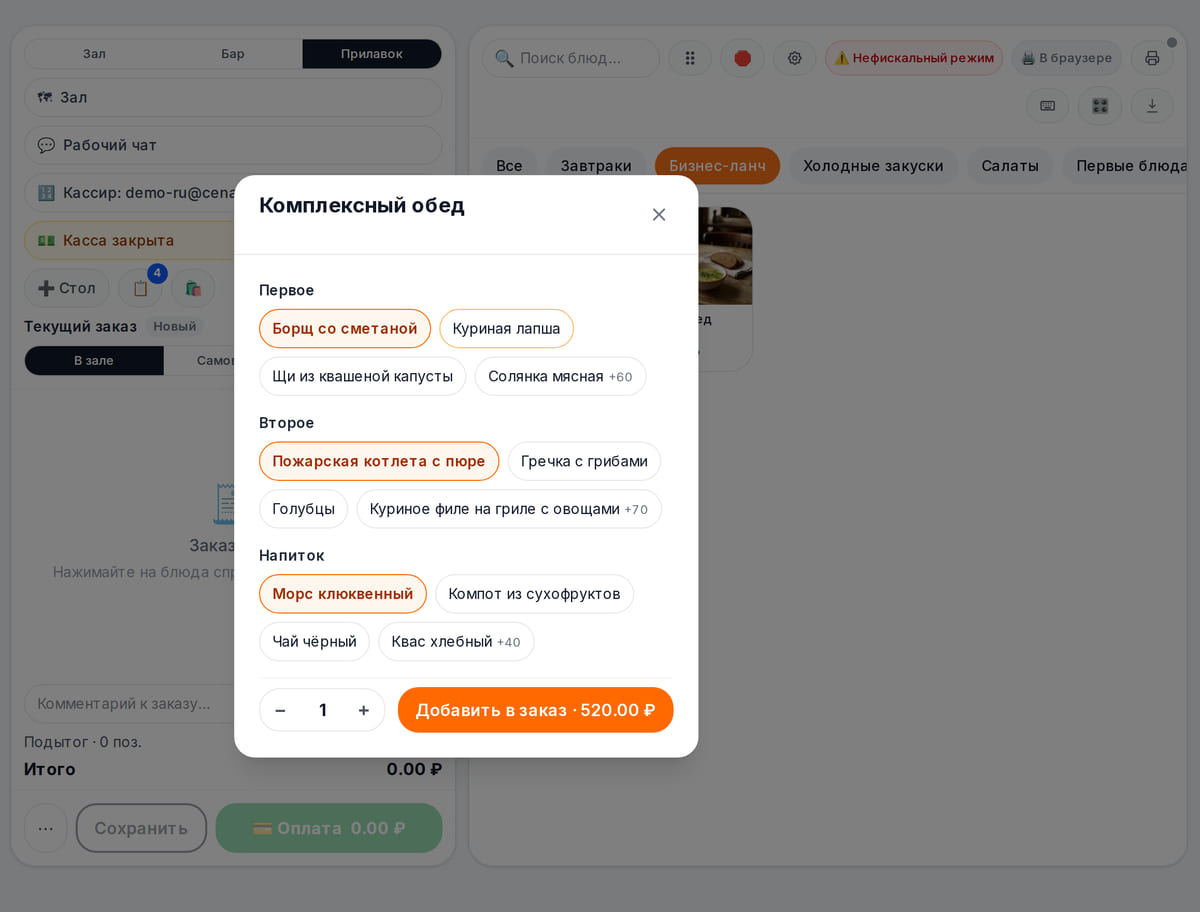Click shopping bags icon button
The height and width of the screenshot is (912, 1200).
pyautogui.click(x=193, y=288)
